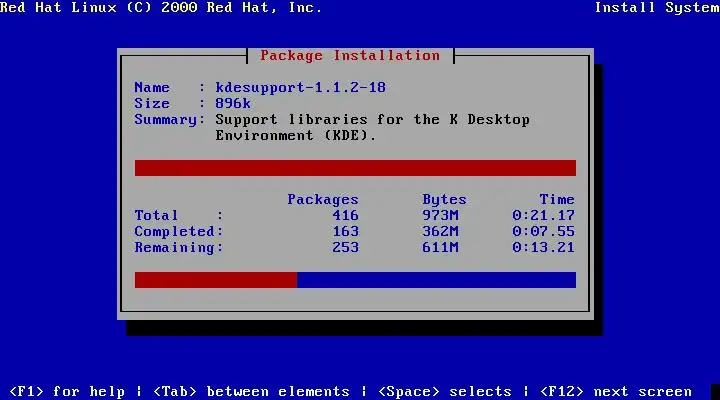Click the '<Tab> between elements' hint
The height and width of the screenshot is (400, 720).
click(251, 391)
